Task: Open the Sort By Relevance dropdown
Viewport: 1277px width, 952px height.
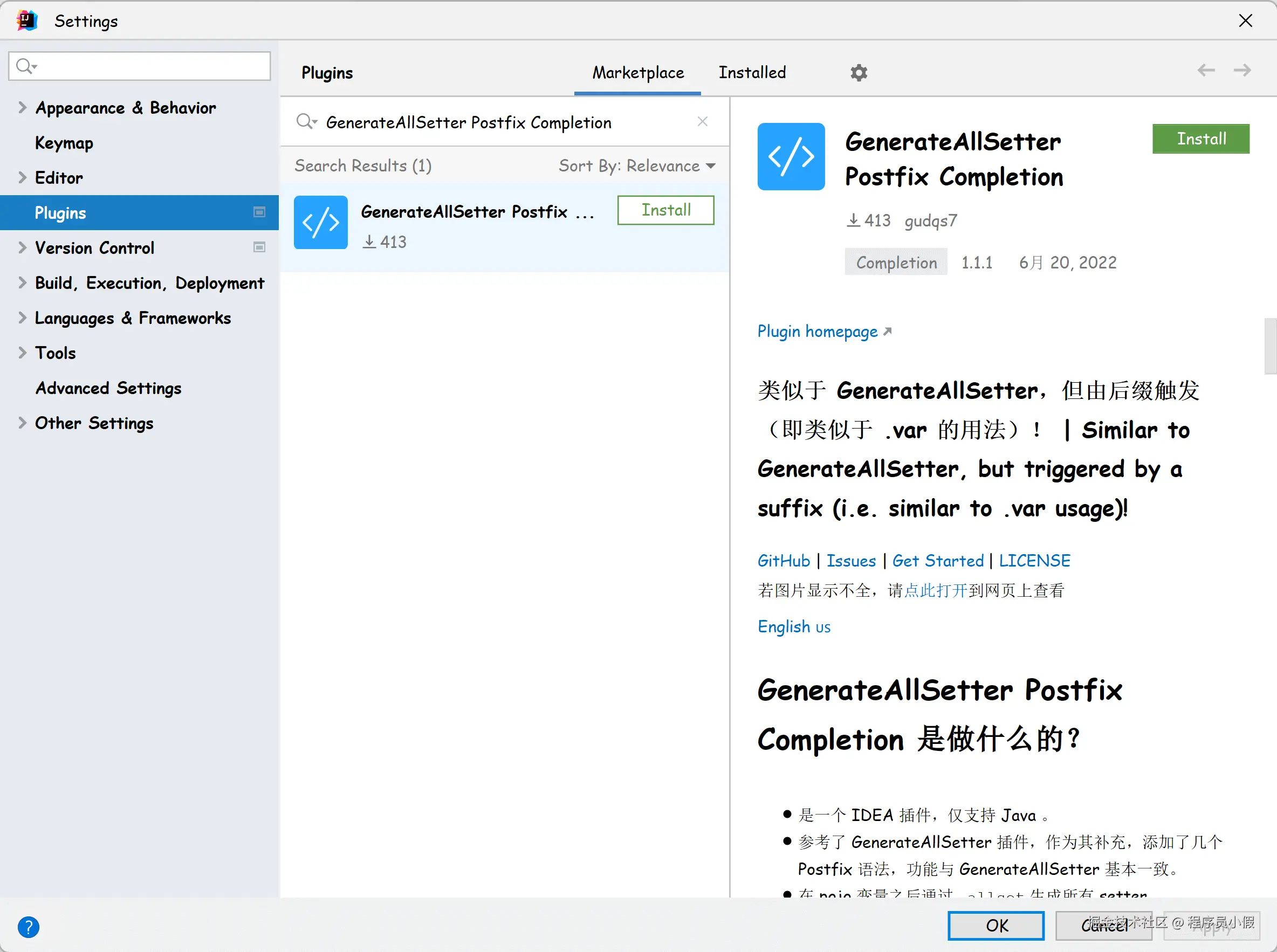Action: click(636, 166)
